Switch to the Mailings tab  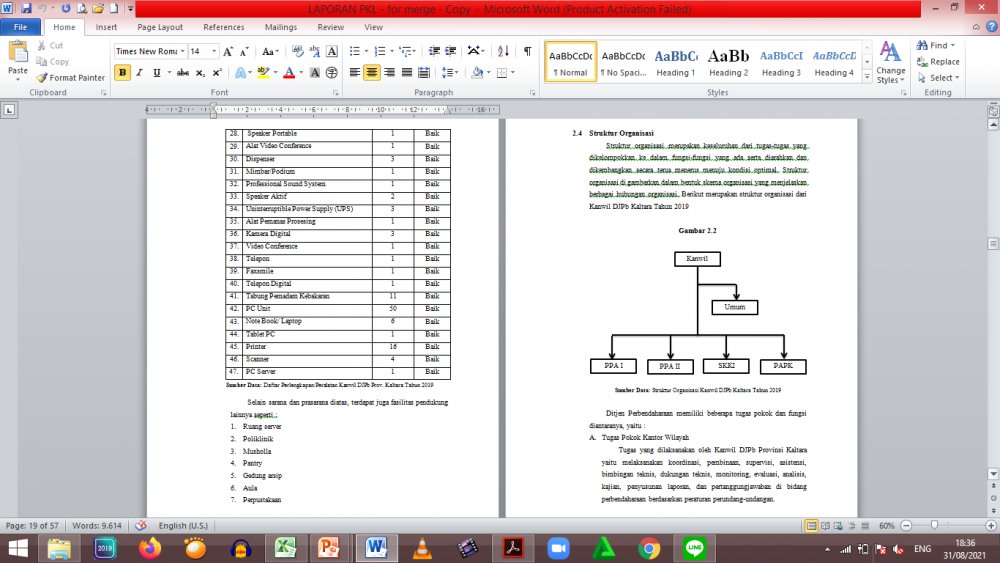(281, 27)
